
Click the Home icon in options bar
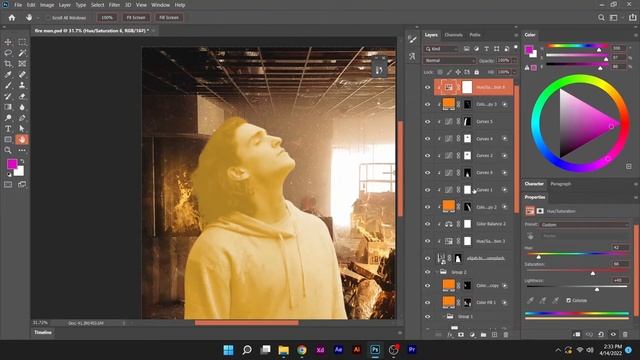(x=12, y=18)
